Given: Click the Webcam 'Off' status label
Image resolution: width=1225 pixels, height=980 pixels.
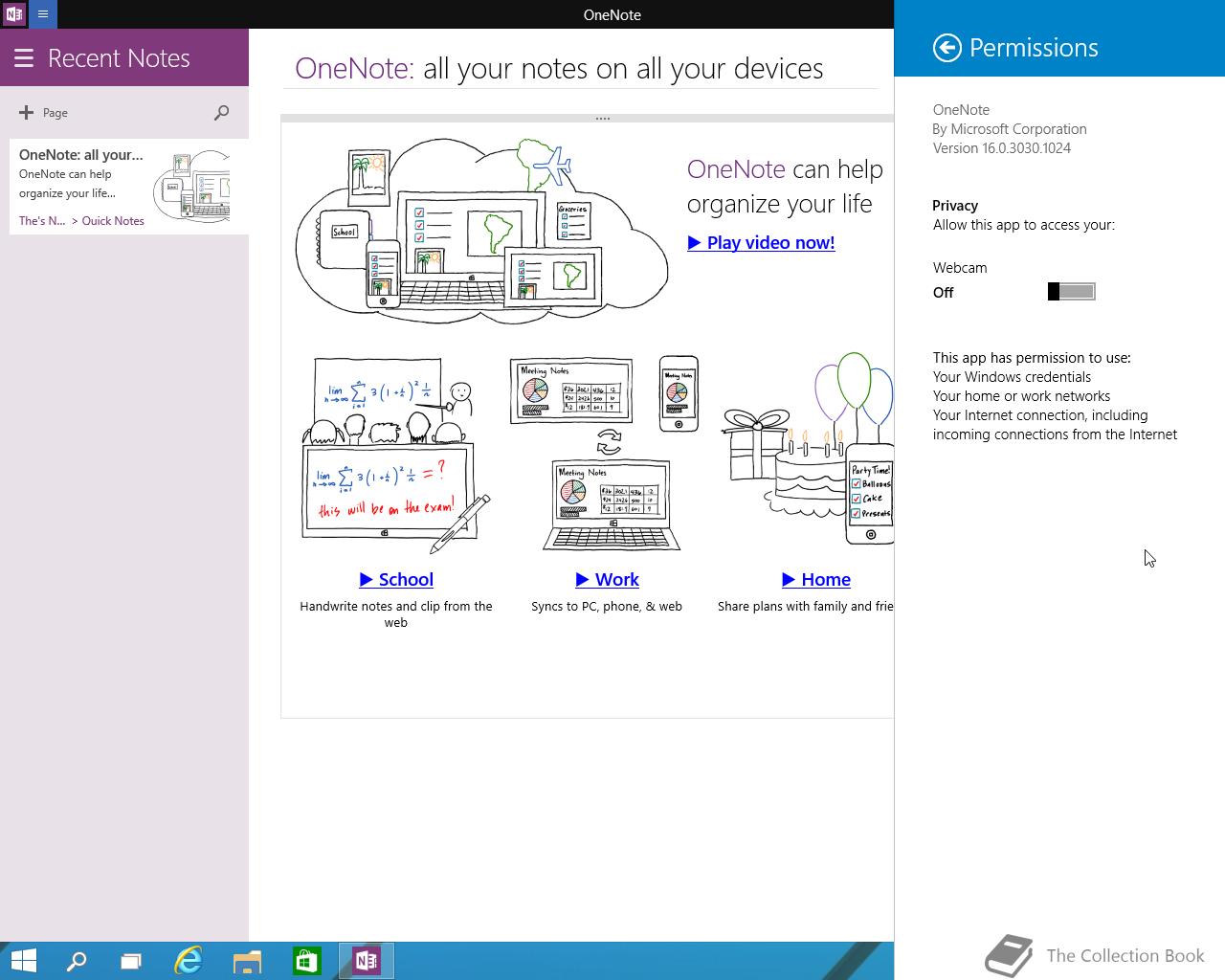Looking at the screenshot, I should (x=944, y=293).
